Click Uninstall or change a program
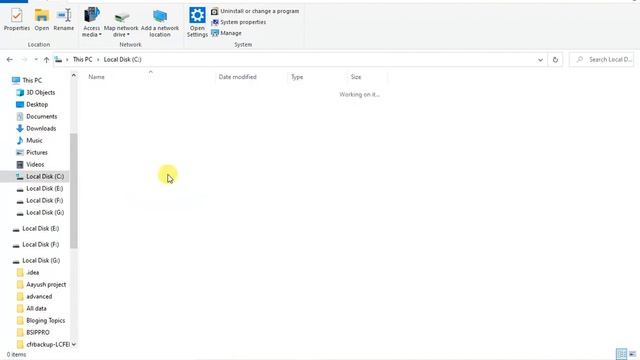 pos(255,11)
